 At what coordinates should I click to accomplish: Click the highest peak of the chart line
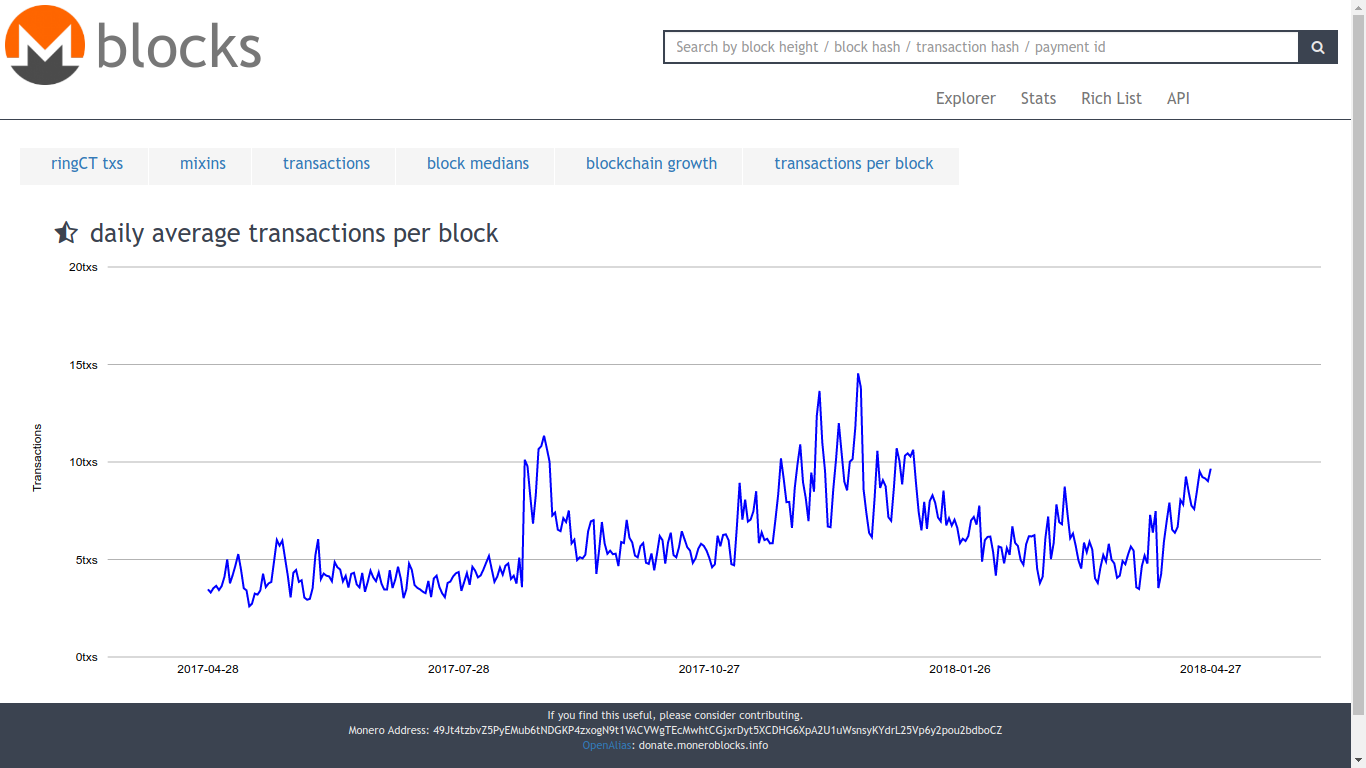[858, 375]
